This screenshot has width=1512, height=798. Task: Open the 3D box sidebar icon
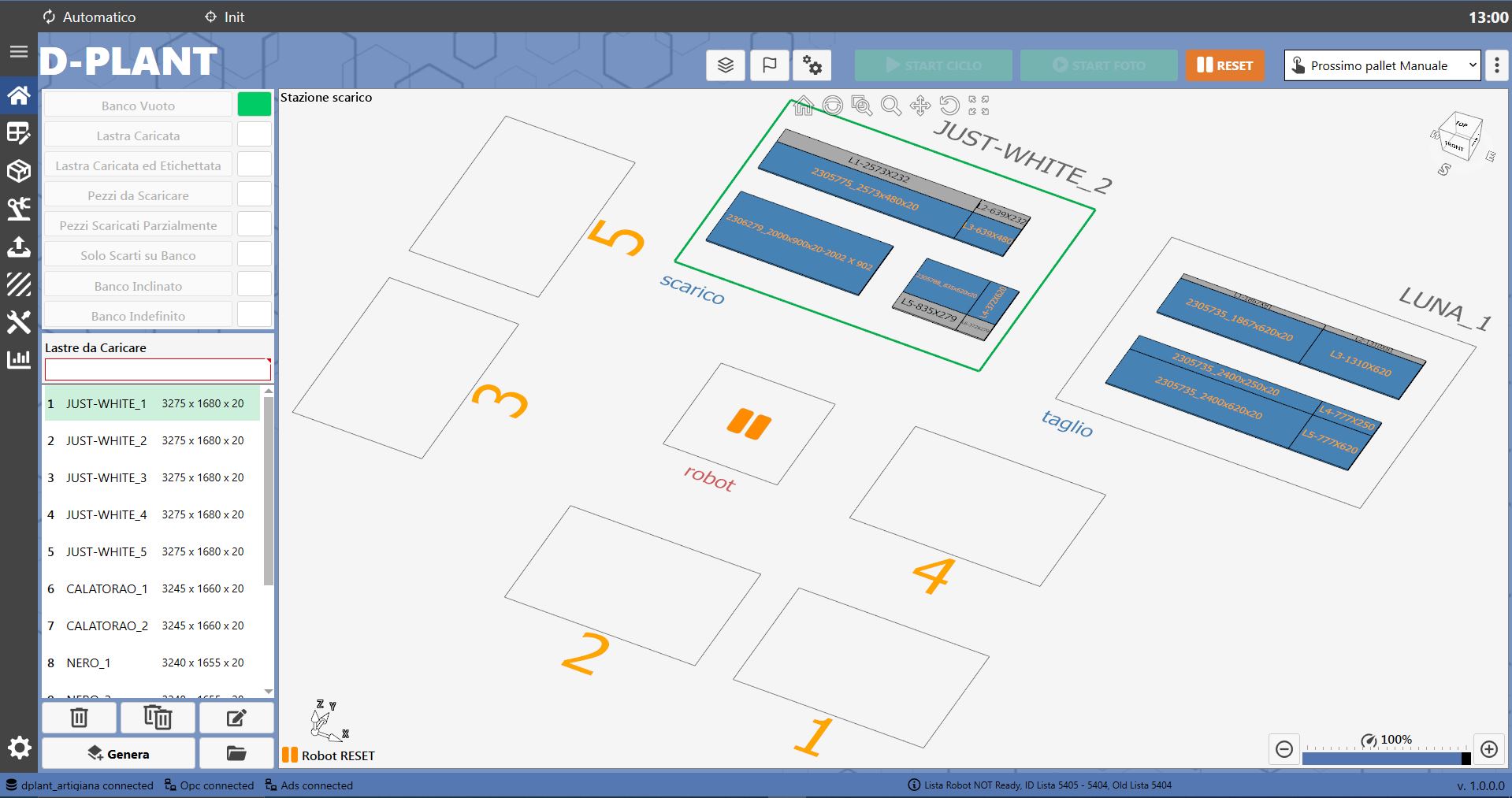18,171
